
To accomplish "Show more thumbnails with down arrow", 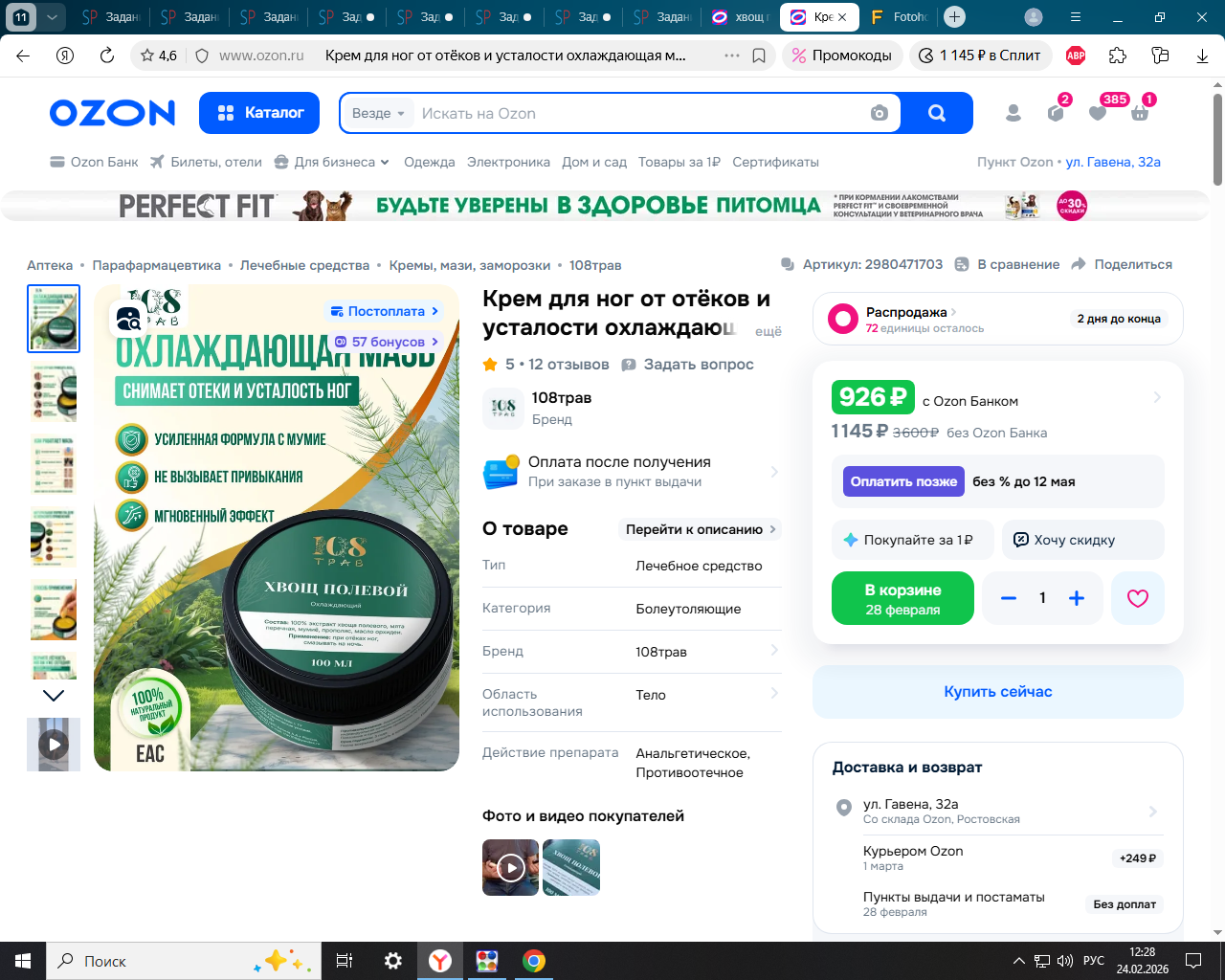I will tap(54, 696).
